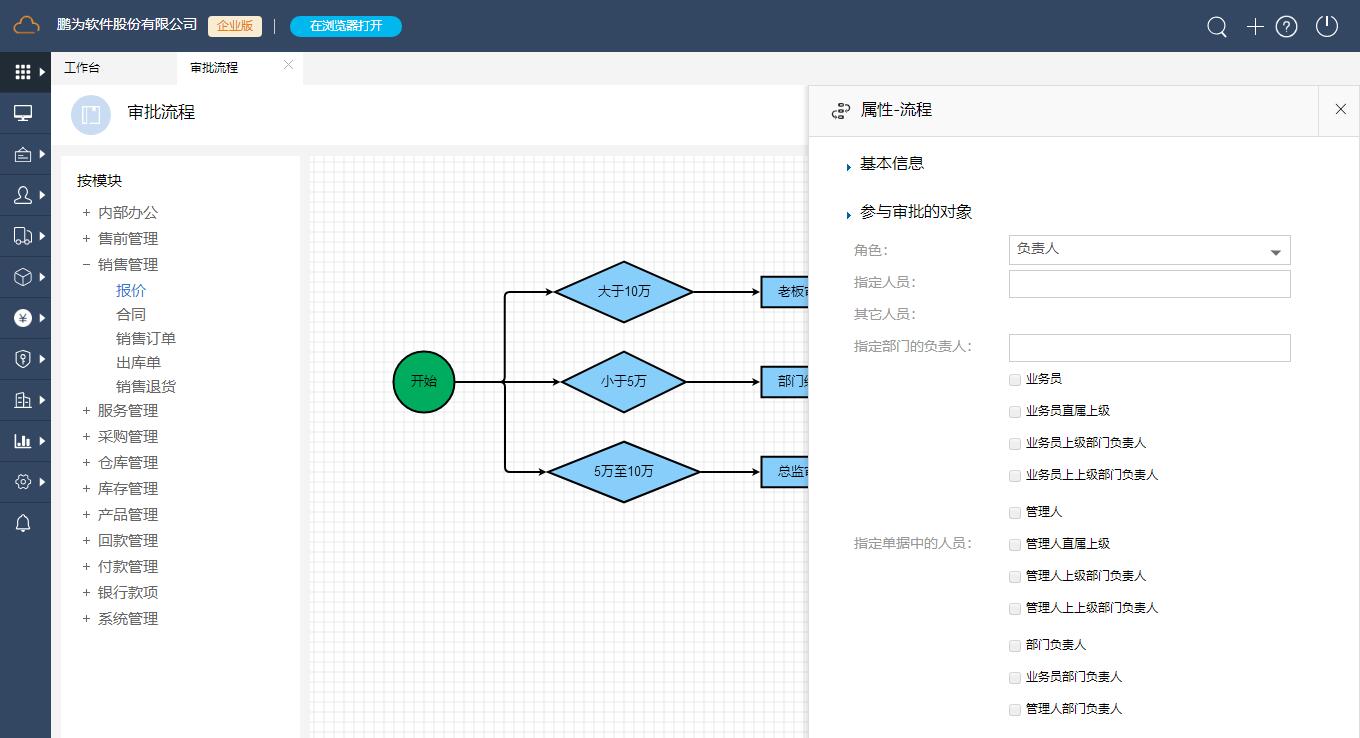
Task: Enable the 管理人 option
Action: (x=1014, y=512)
